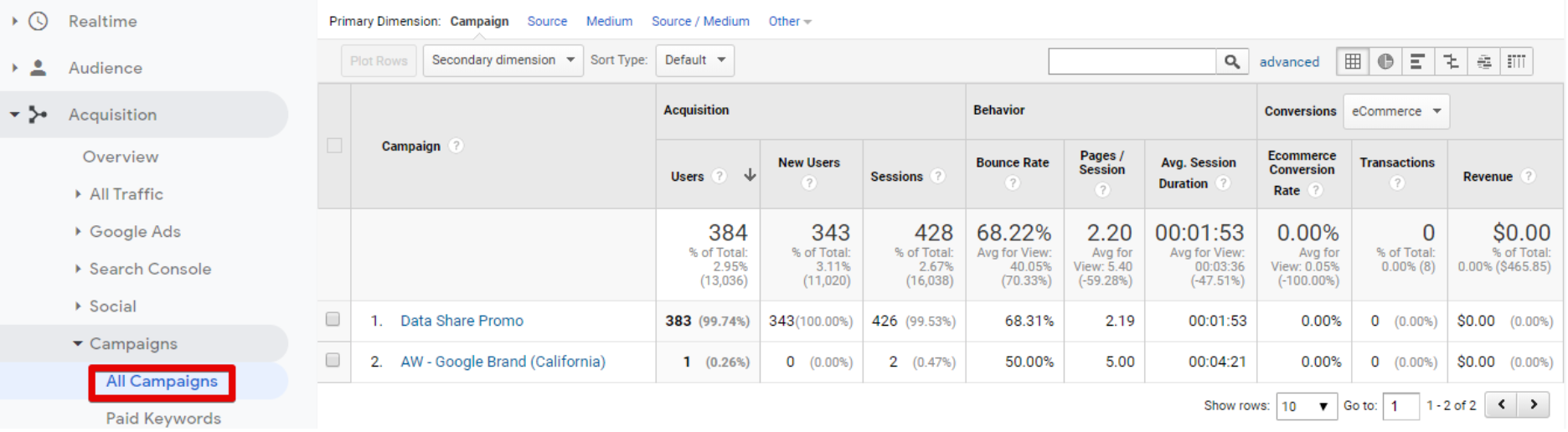
Task: Check the Data Share Promo row checkbox
Action: point(333,320)
